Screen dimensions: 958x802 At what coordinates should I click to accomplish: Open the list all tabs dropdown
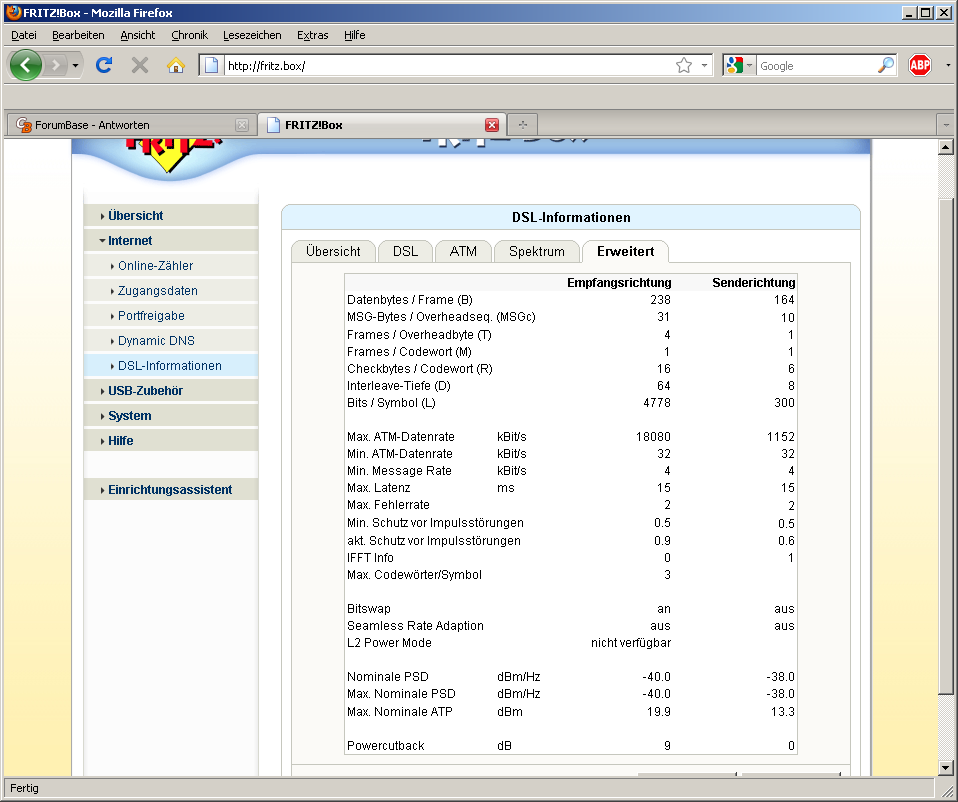click(x=946, y=125)
